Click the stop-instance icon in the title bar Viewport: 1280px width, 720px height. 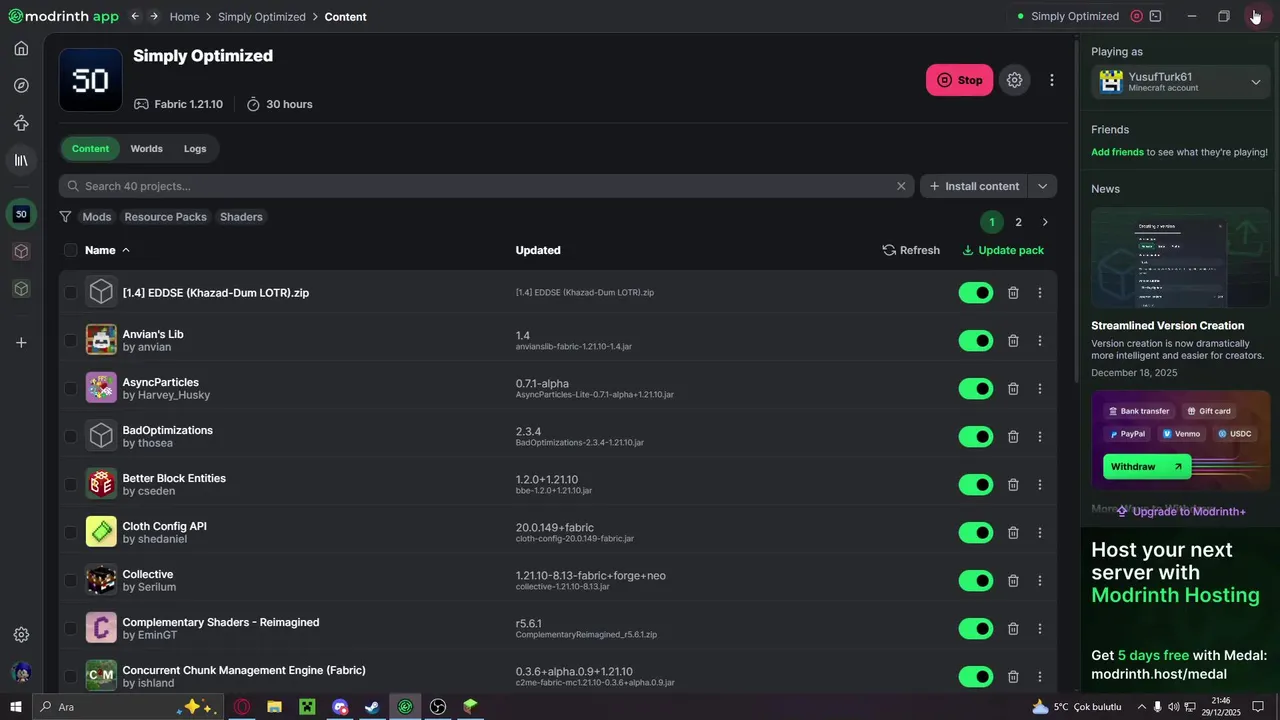click(1136, 16)
